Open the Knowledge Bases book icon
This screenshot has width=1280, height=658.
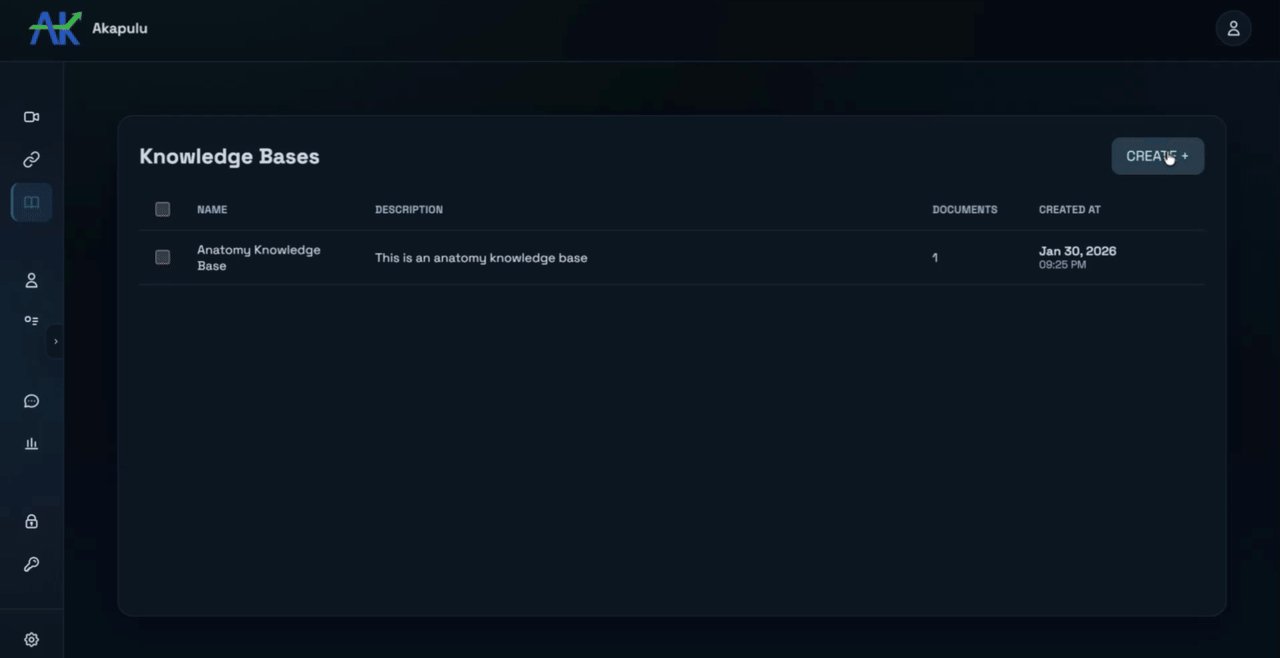click(31, 202)
